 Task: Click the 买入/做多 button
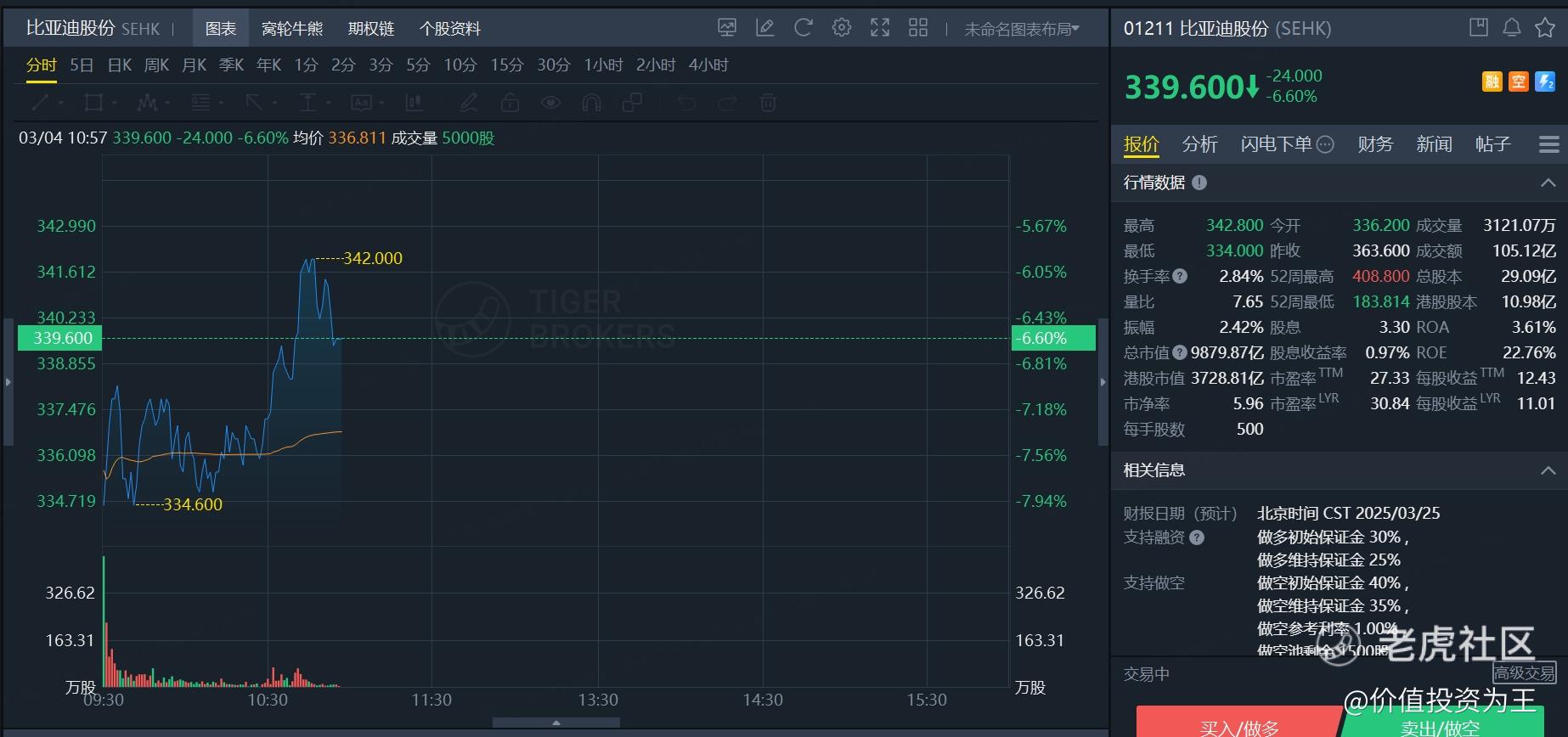coord(1239,721)
